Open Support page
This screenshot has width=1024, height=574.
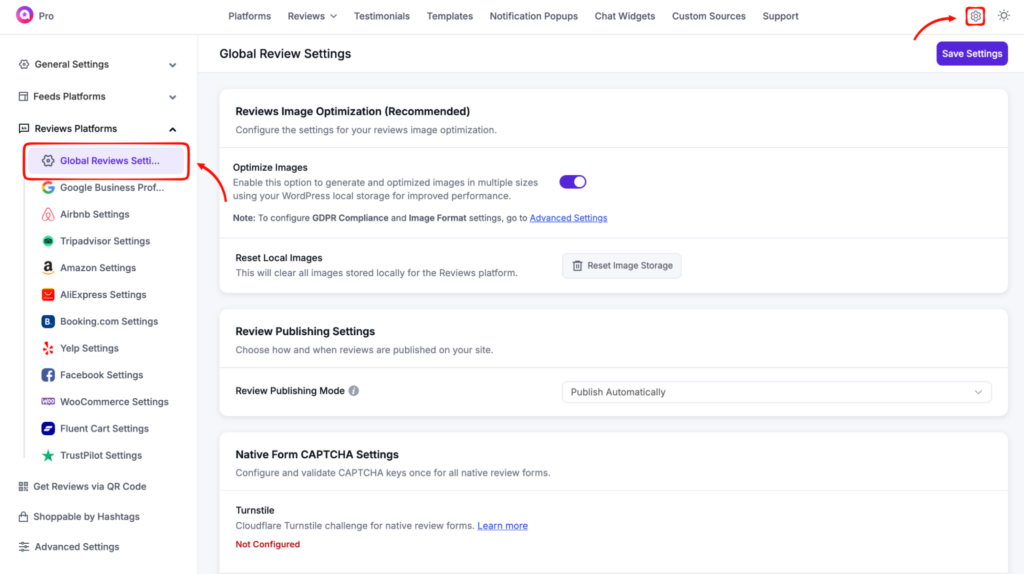780,16
